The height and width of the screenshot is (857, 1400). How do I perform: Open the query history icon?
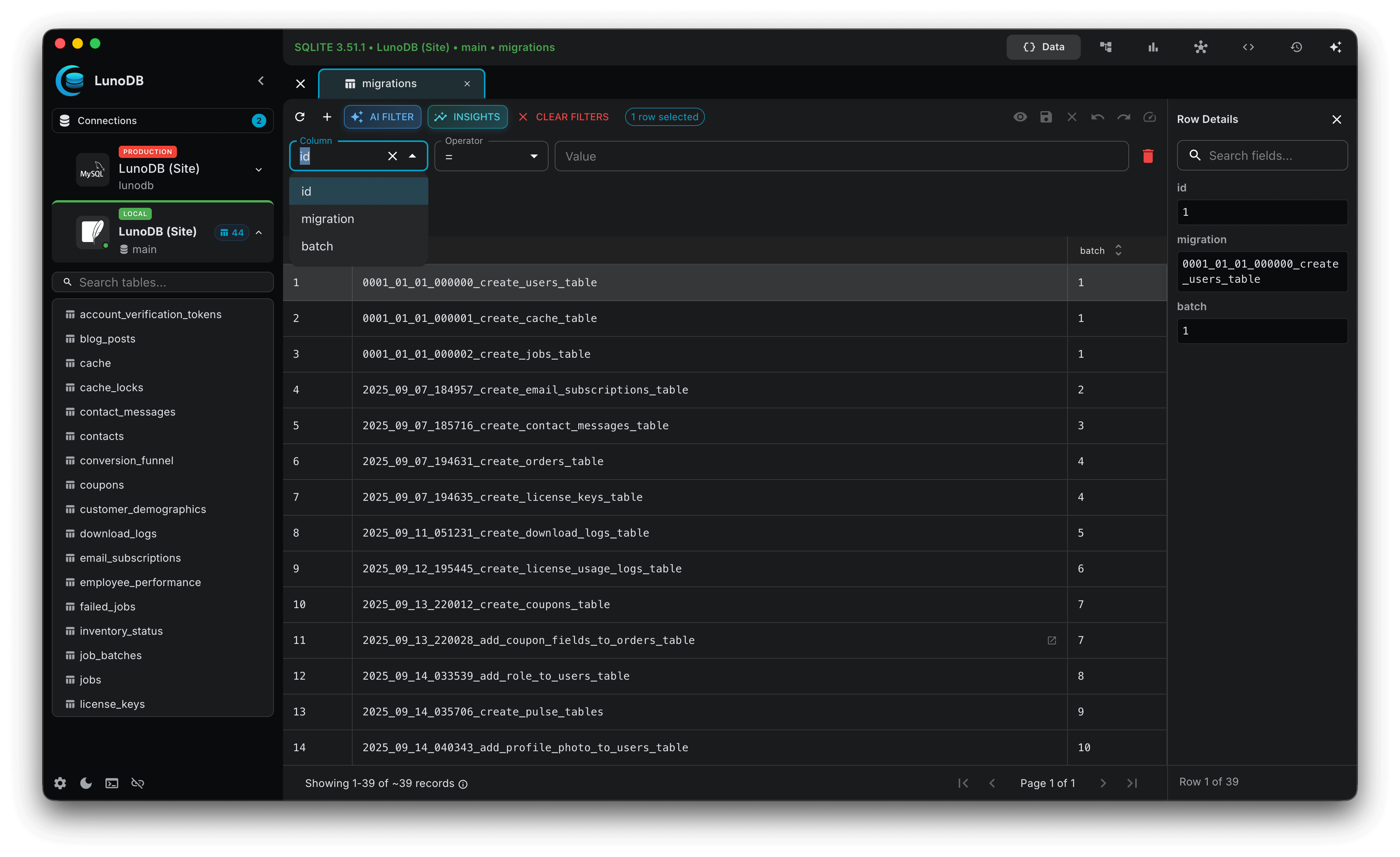(x=1296, y=47)
